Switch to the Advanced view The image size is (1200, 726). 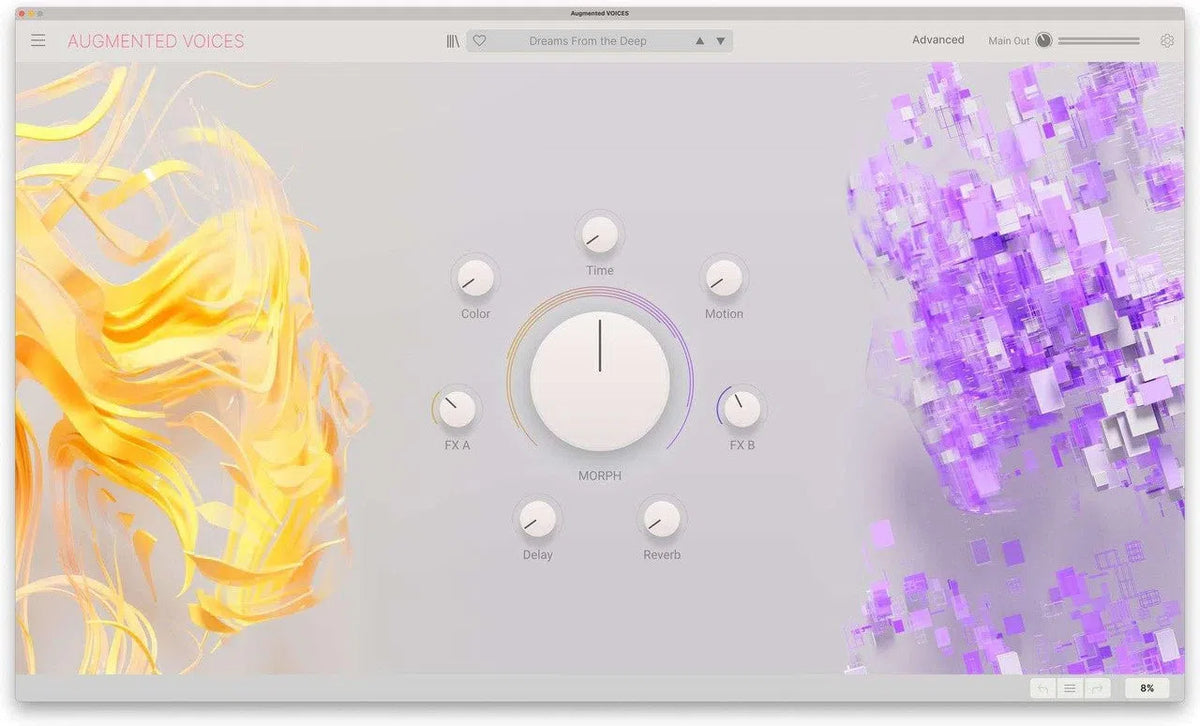coord(937,39)
